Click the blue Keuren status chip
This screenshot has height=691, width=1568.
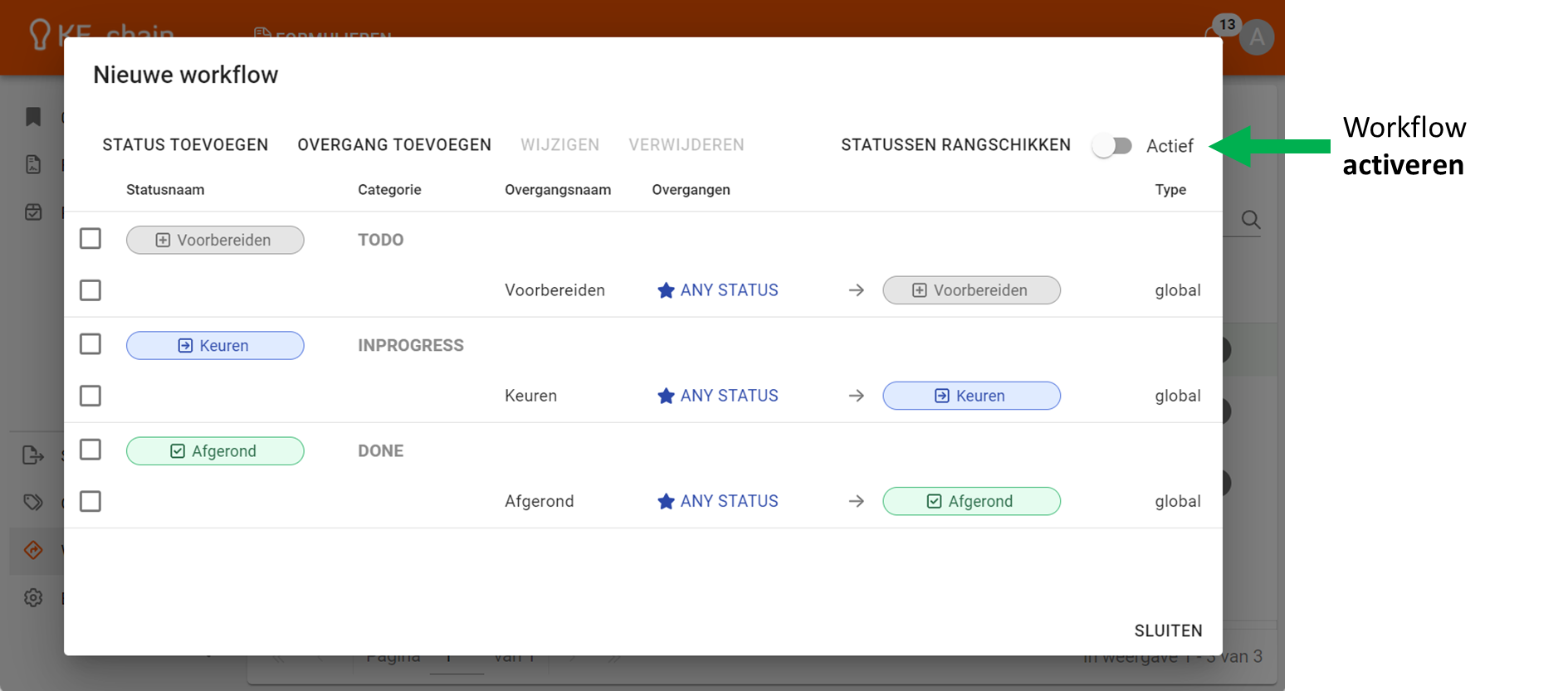tap(215, 345)
